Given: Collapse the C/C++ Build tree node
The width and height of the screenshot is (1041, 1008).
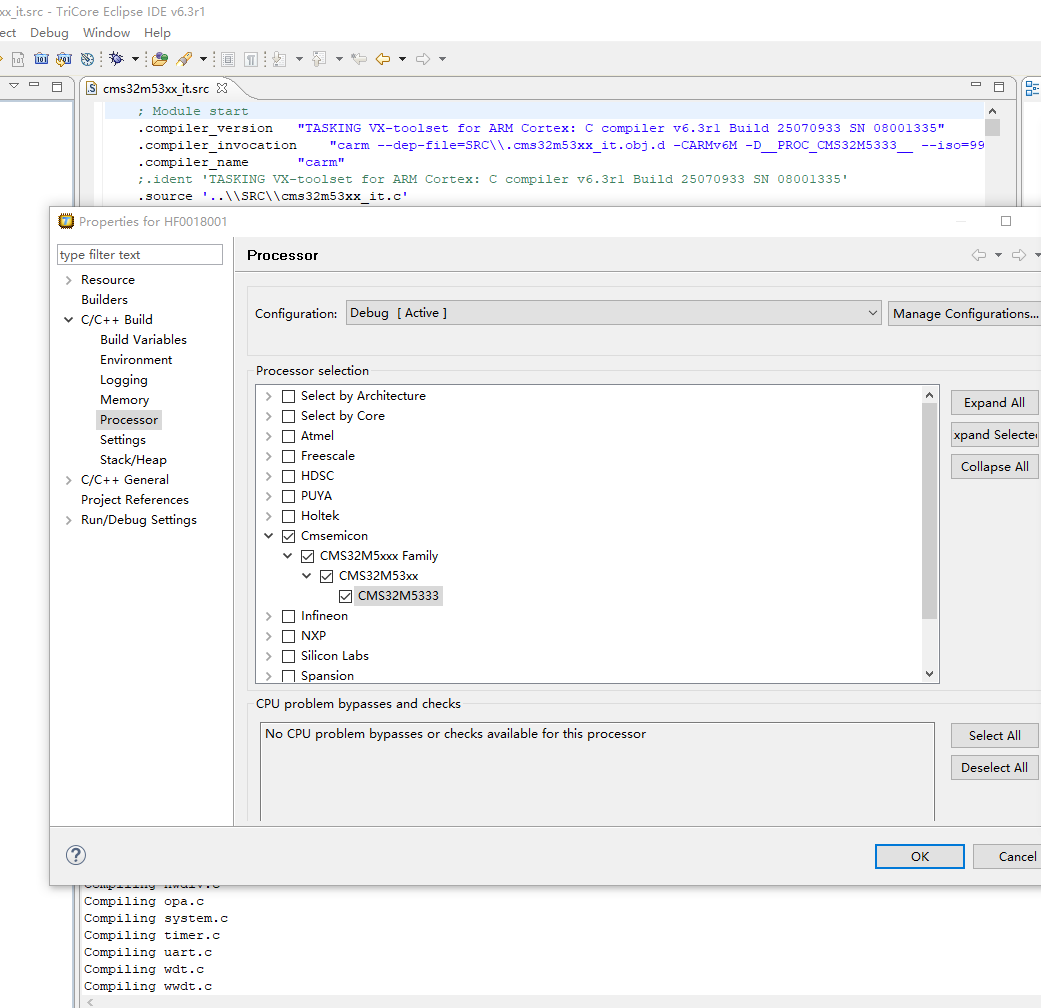Looking at the screenshot, I should [68, 320].
